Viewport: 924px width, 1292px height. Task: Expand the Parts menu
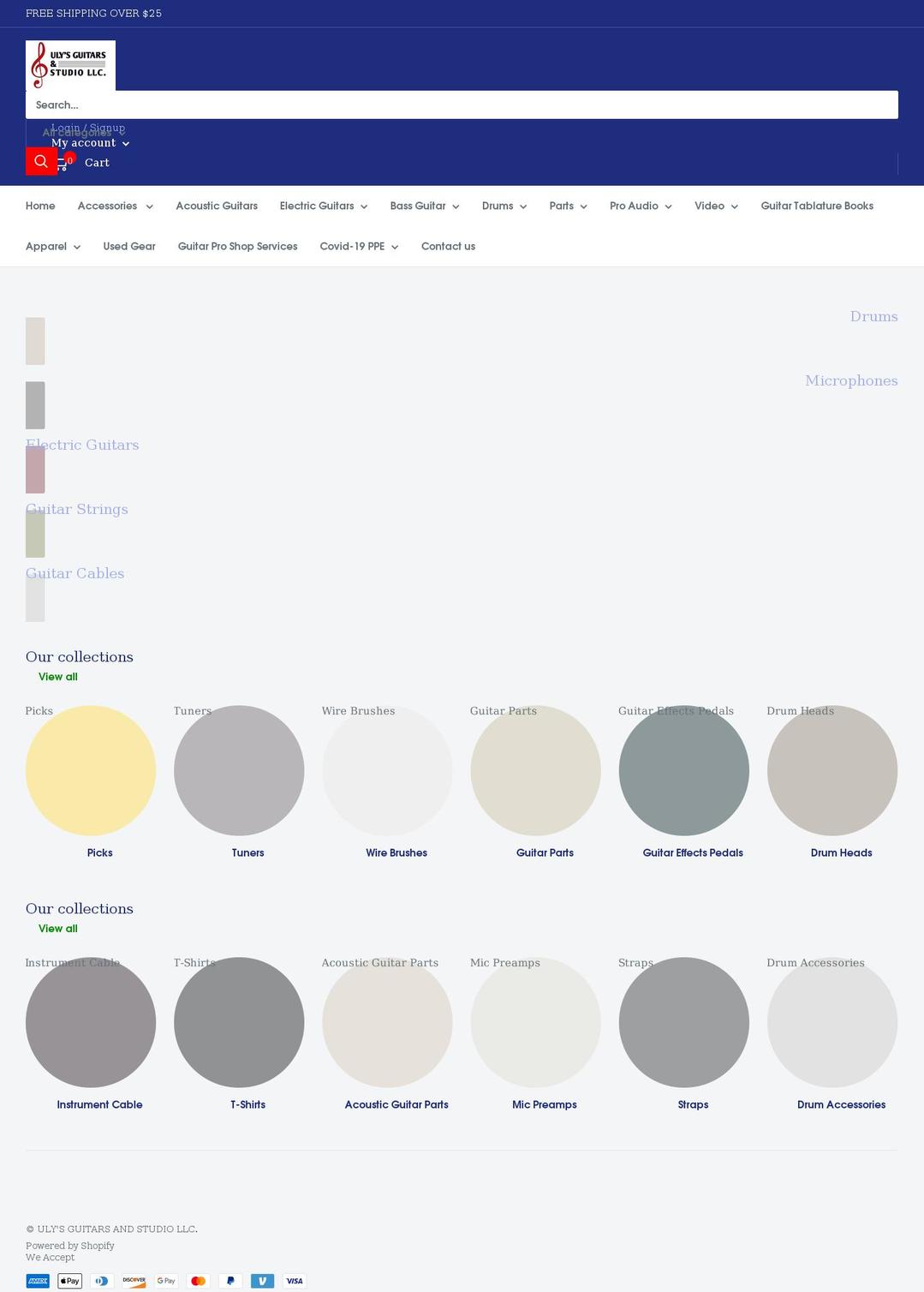[x=568, y=206]
